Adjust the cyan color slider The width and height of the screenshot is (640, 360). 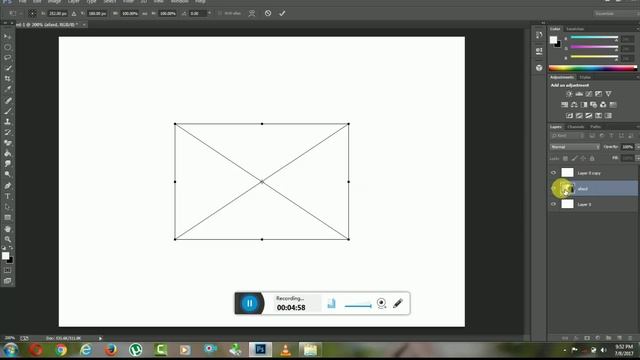click(594, 38)
